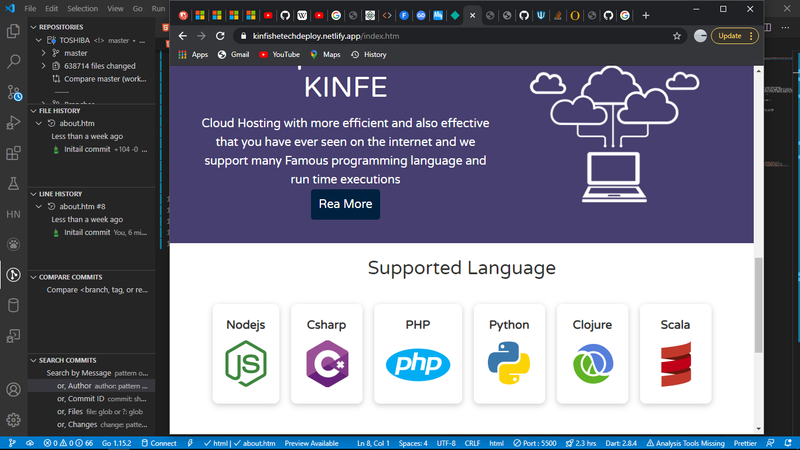Click the notifications bell in status bar
Screen dimensions: 800x450
789,443
